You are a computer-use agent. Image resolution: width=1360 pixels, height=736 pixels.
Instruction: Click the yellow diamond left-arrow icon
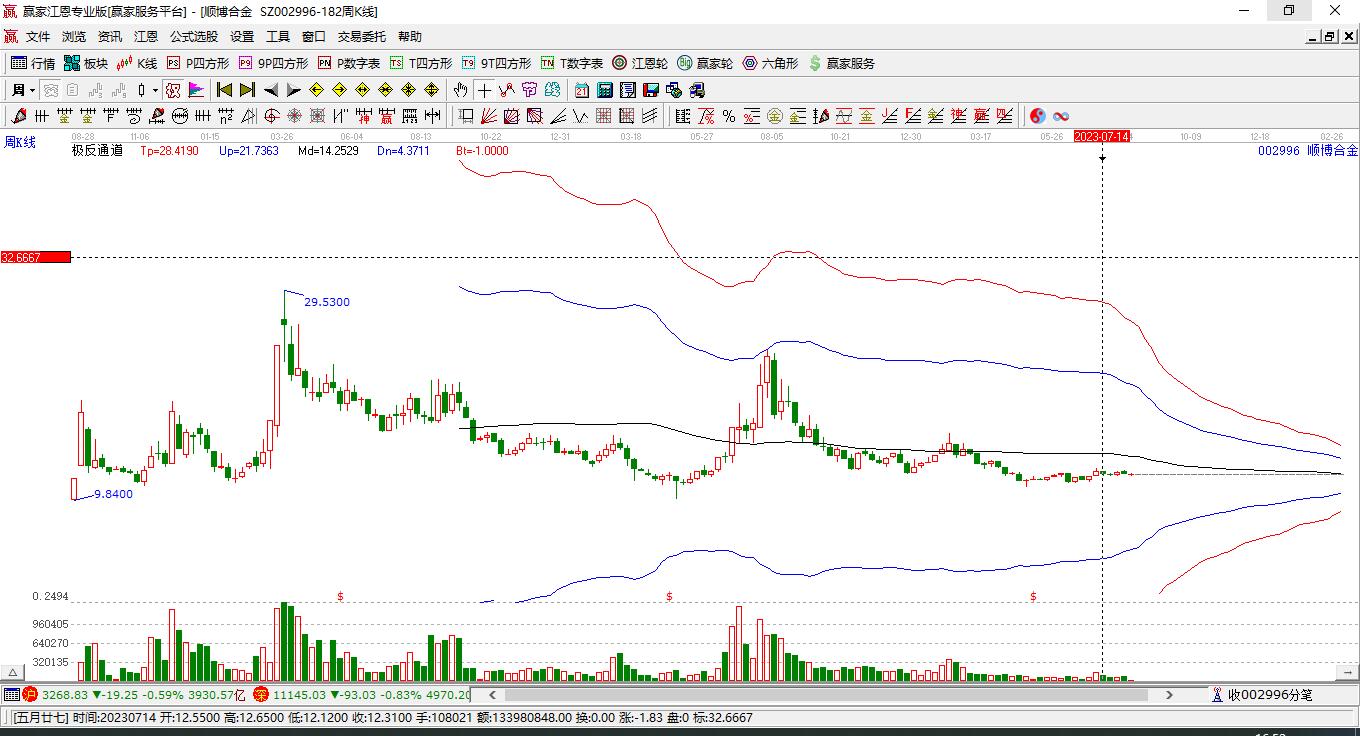click(x=316, y=90)
